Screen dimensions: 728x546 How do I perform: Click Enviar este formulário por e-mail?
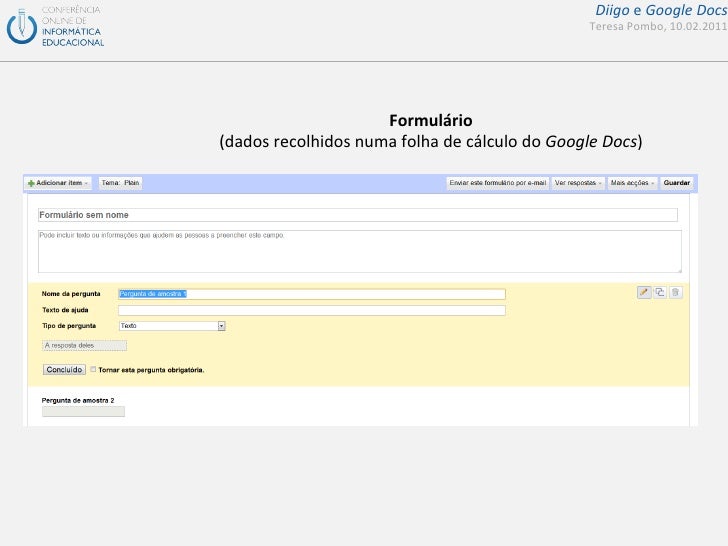[498, 183]
